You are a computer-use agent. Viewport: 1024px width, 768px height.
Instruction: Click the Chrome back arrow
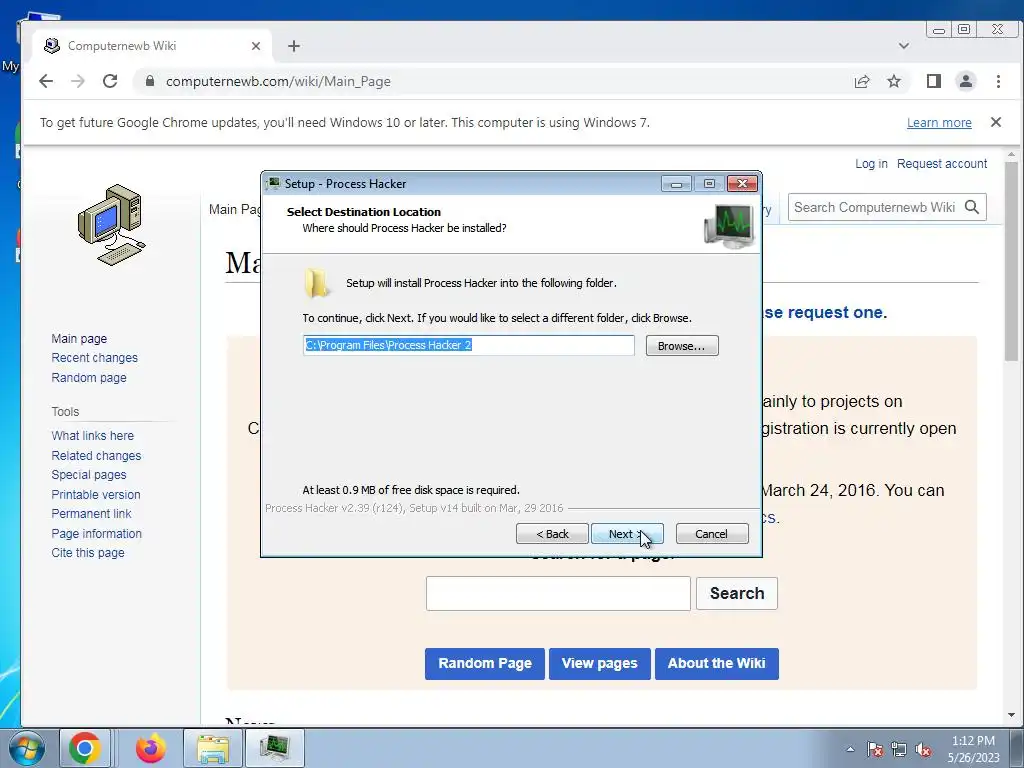[x=46, y=81]
